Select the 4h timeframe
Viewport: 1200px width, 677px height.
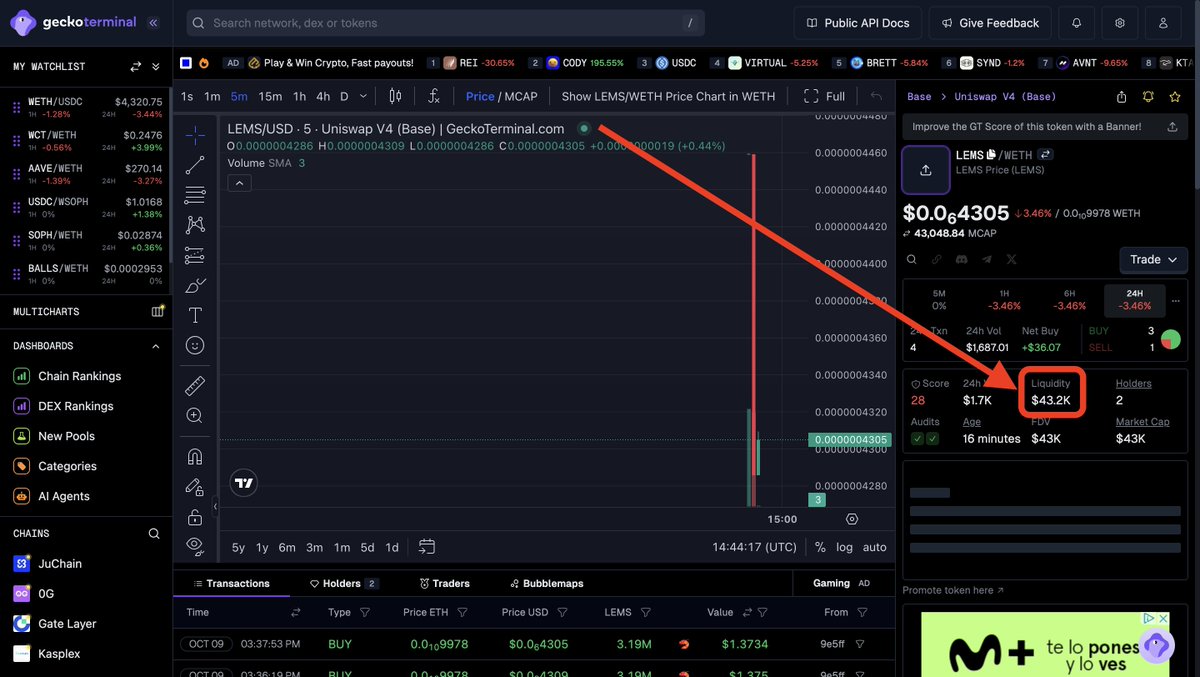coord(323,96)
